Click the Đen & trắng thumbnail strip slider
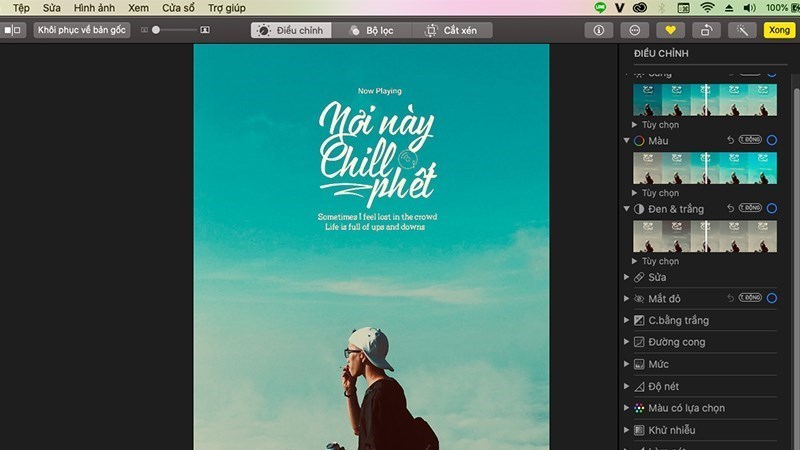The height and width of the screenshot is (450, 800). pos(705,236)
